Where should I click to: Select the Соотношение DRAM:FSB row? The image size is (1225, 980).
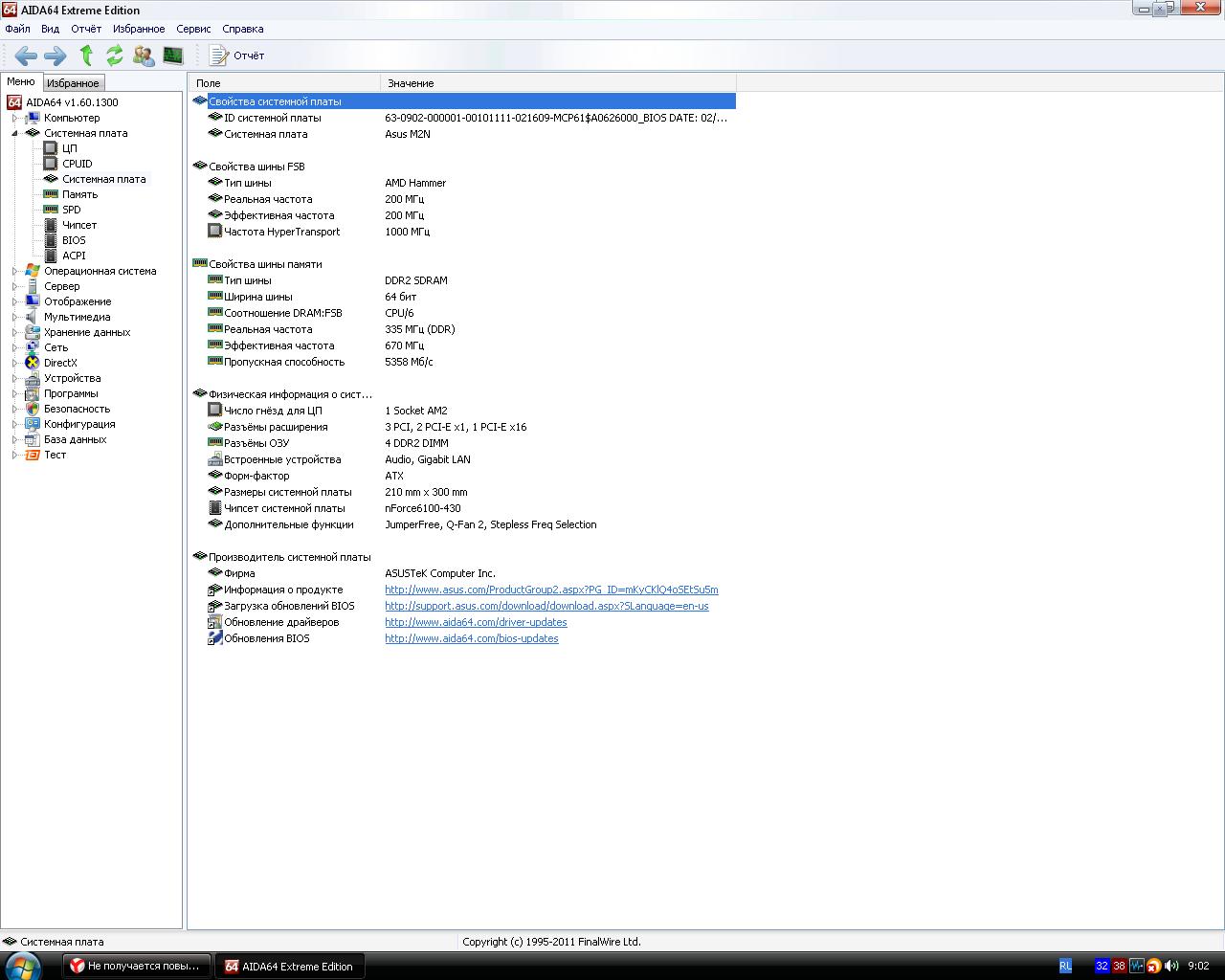coord(463,313)
